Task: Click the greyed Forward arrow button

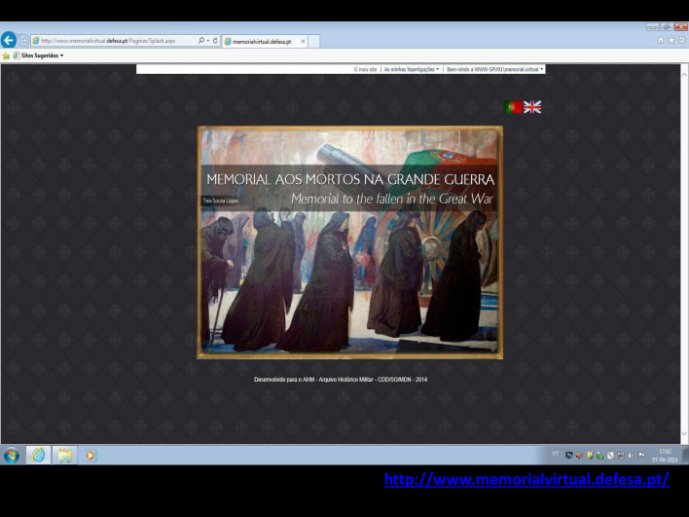Action: (x=24, y=41)
